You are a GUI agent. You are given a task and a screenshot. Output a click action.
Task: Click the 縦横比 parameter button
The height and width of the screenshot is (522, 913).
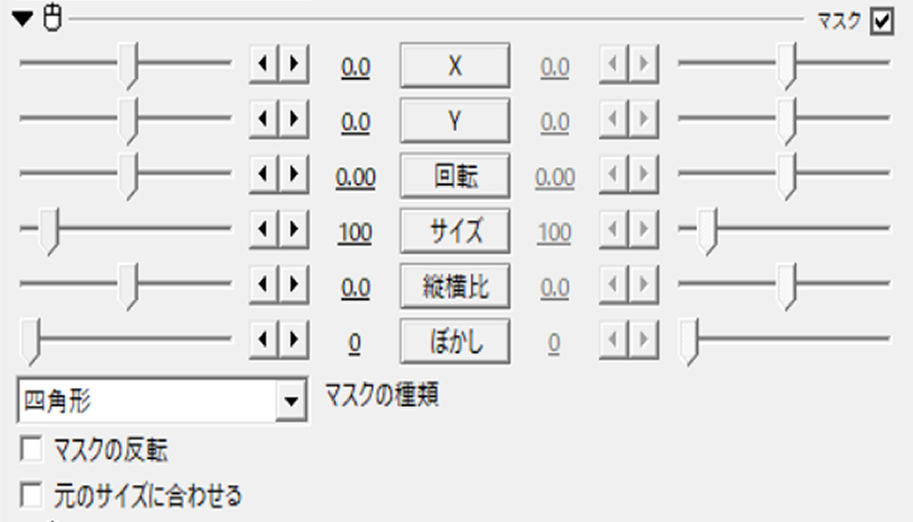pos(455,286)
